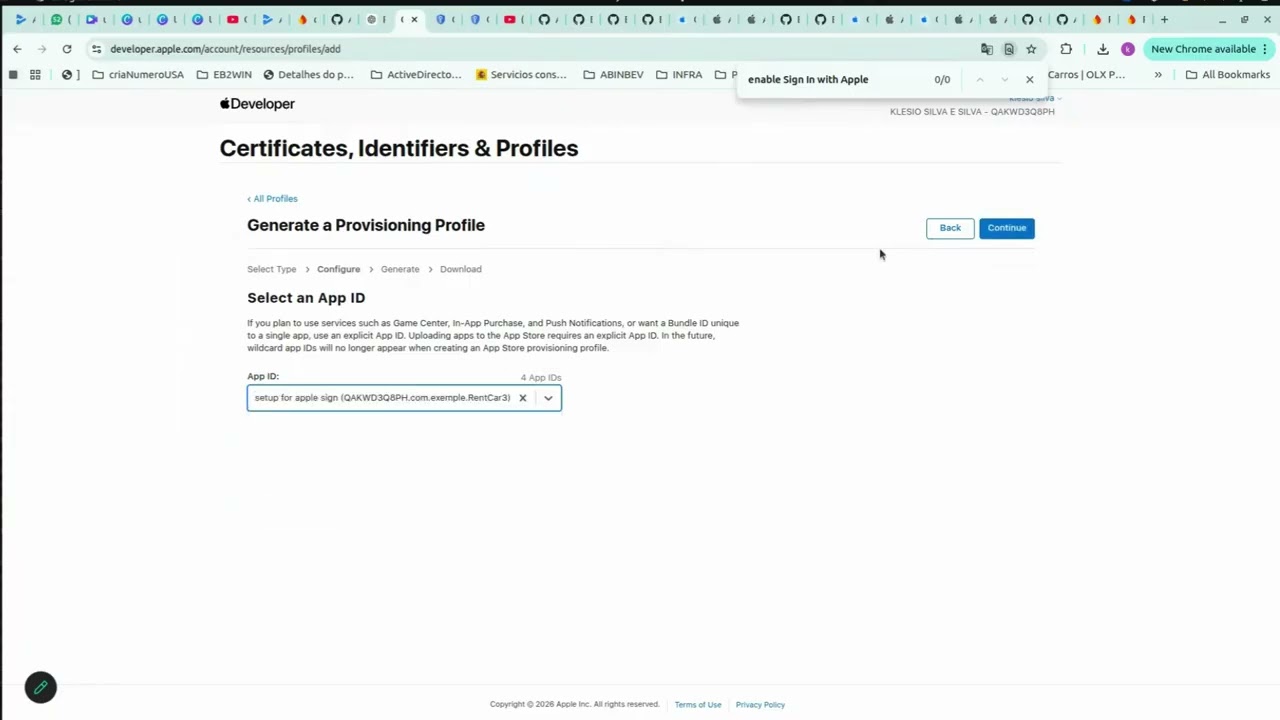Click the browser forward arrow

(x=41, y=49)
